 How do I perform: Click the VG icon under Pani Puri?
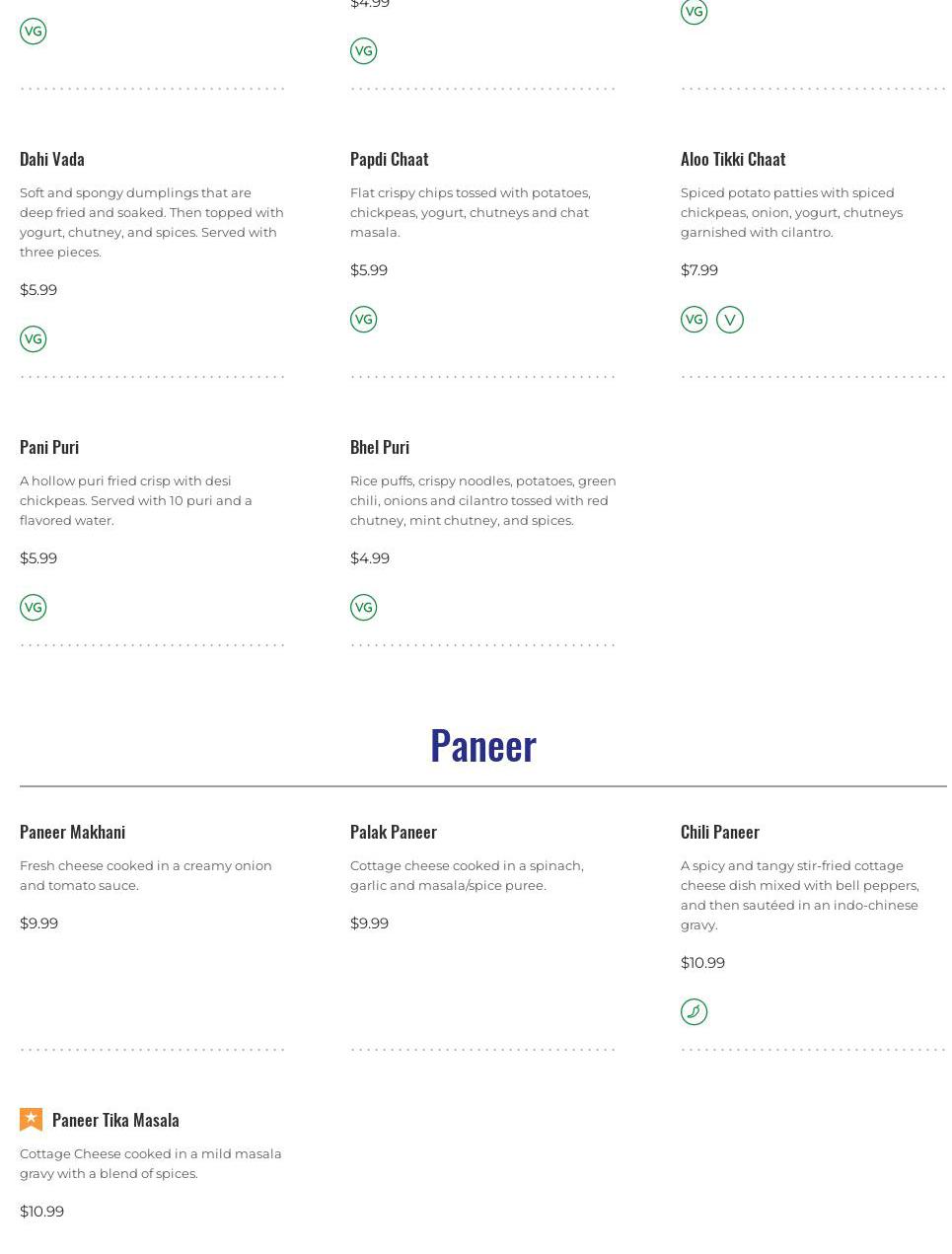[x=34, y=608]
